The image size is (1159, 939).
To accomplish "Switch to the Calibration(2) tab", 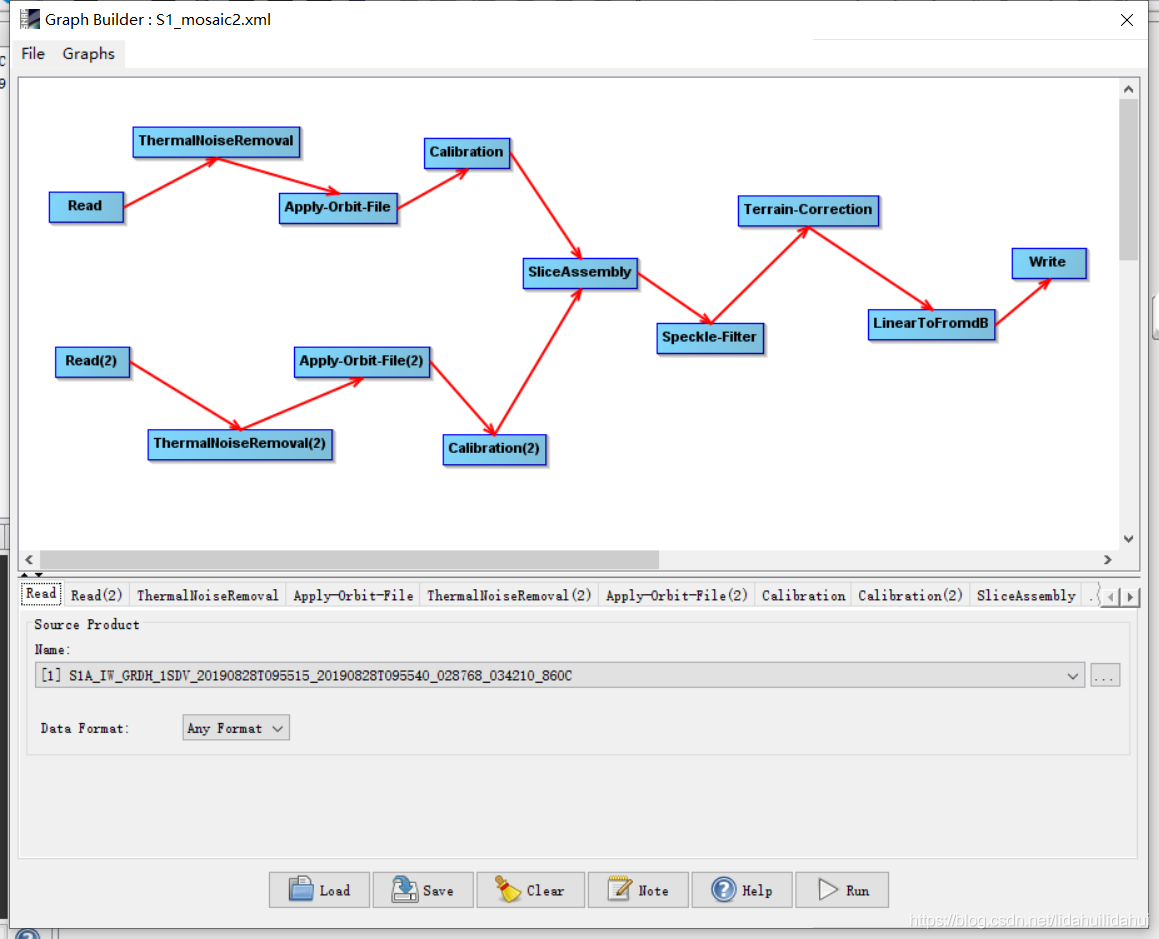I will 910,595.
